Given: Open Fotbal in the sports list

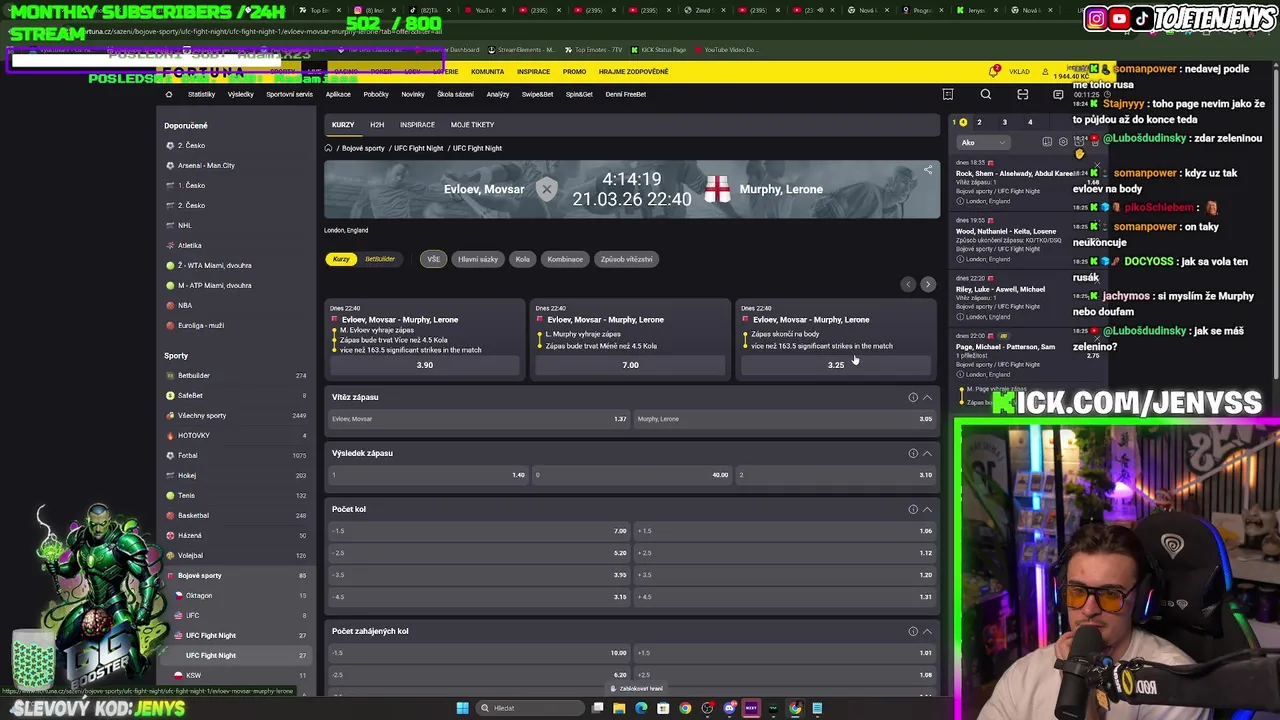Looking at the screenshot, I should tap(237, 455).
